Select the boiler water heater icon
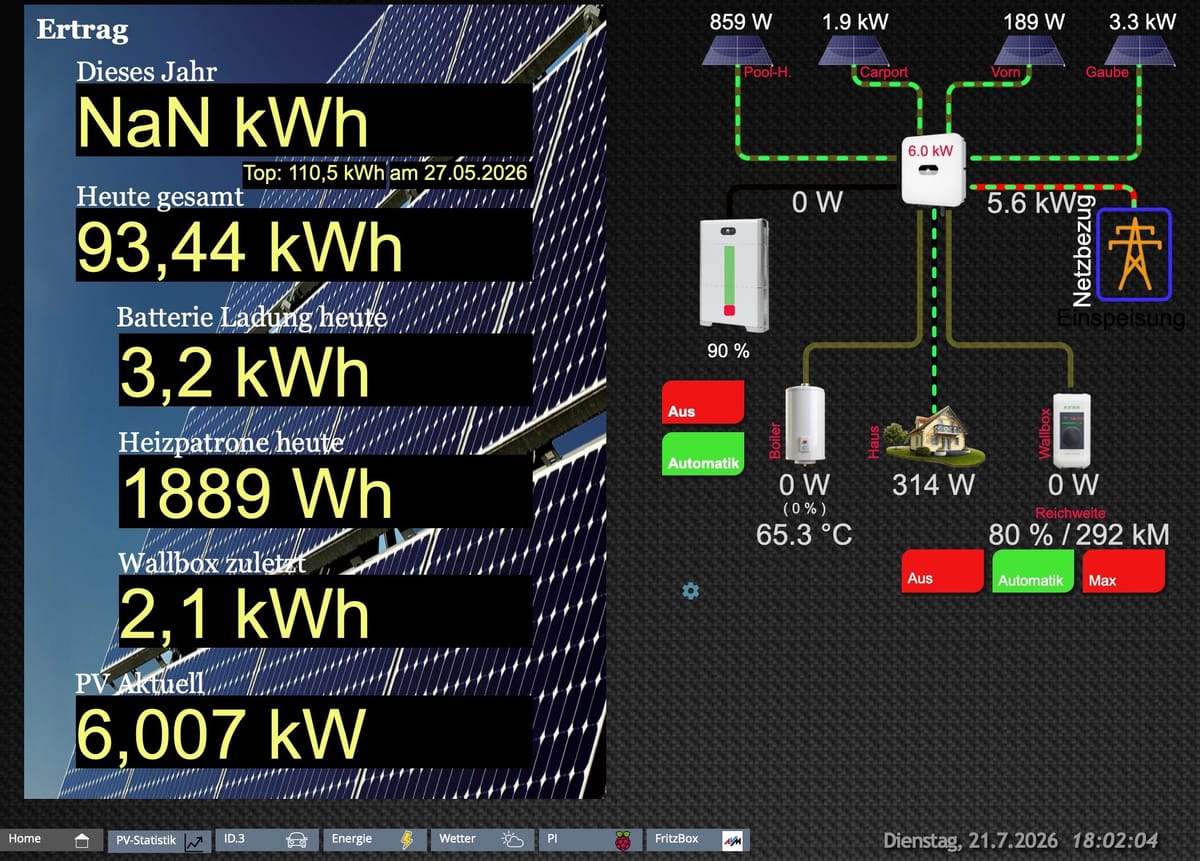The height and width of the screenshot is (861, 1200). tap(805, 425)
